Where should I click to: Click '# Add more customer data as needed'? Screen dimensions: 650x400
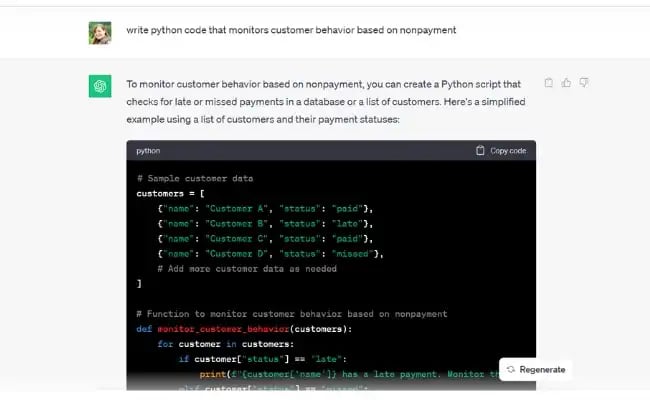[x=247, y=269]
